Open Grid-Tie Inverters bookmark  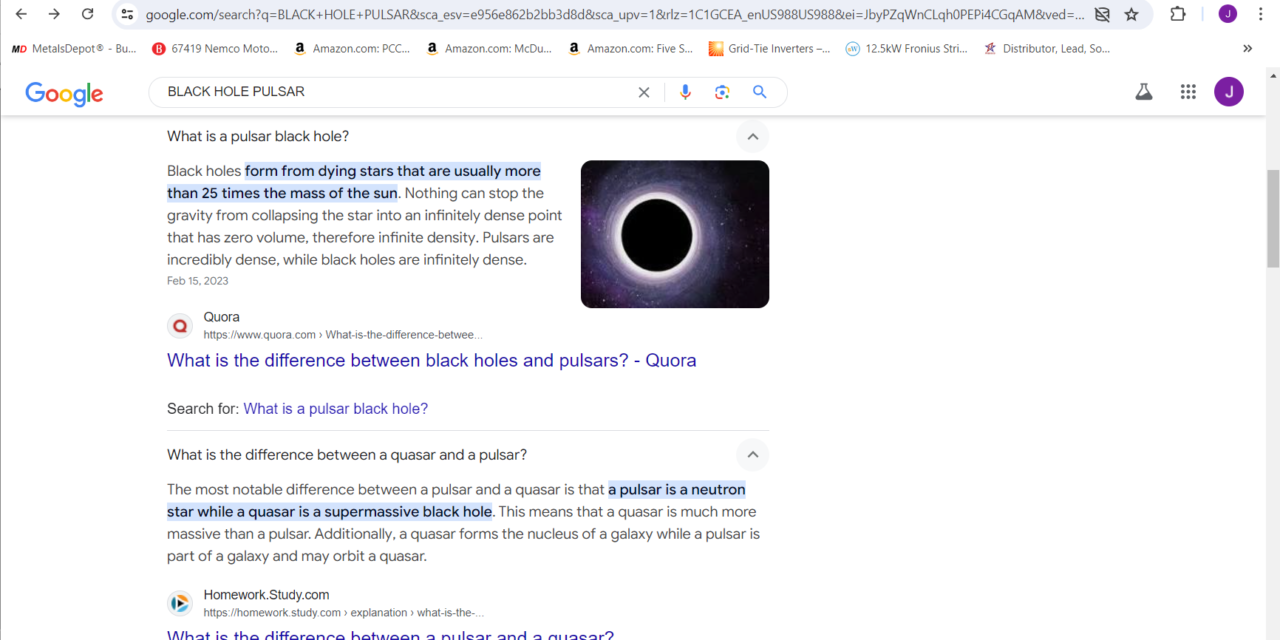click(x=769, y=48)
